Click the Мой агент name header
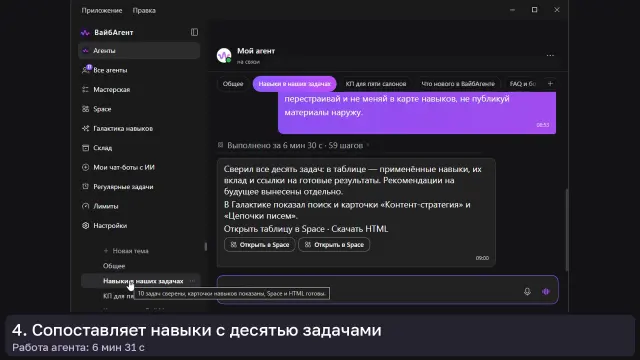Image resolution: width=640 pixels, height=360 pixels. pos(256,51)
